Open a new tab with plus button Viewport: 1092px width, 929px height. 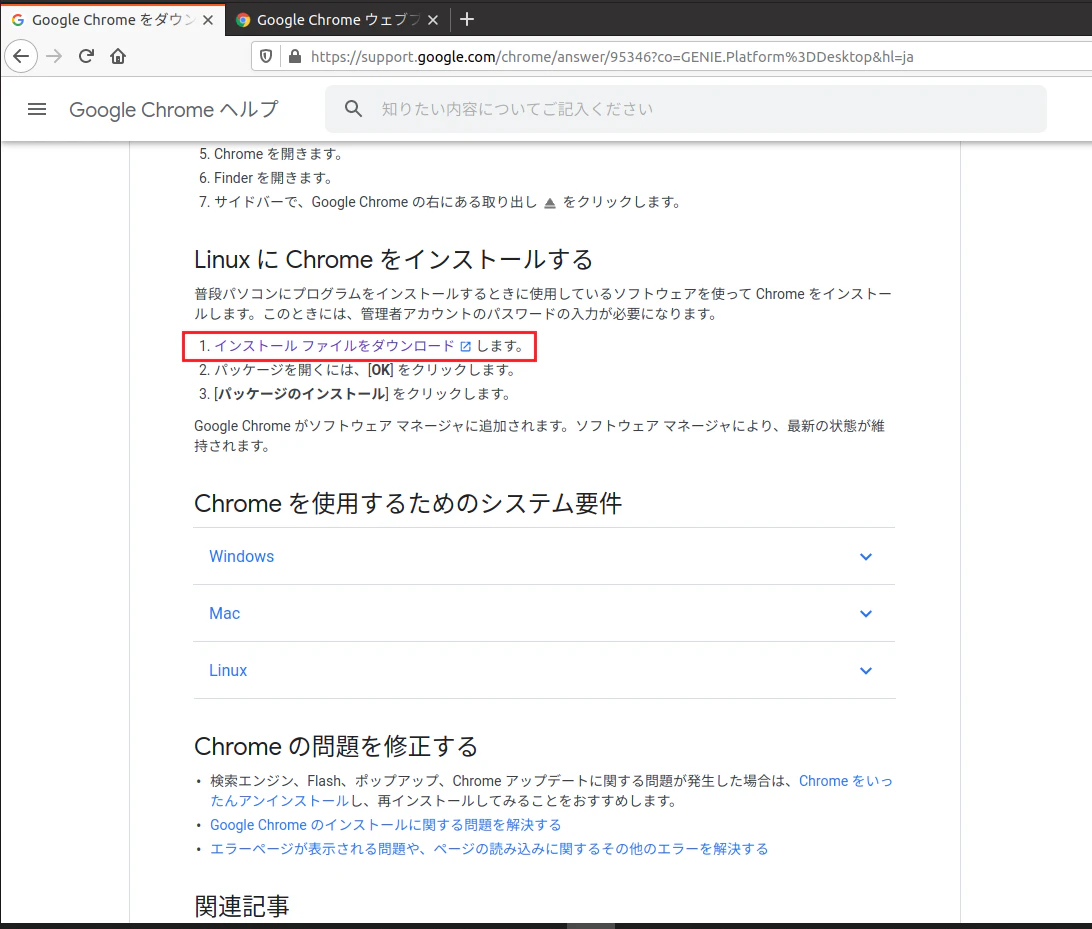(467, 19)
